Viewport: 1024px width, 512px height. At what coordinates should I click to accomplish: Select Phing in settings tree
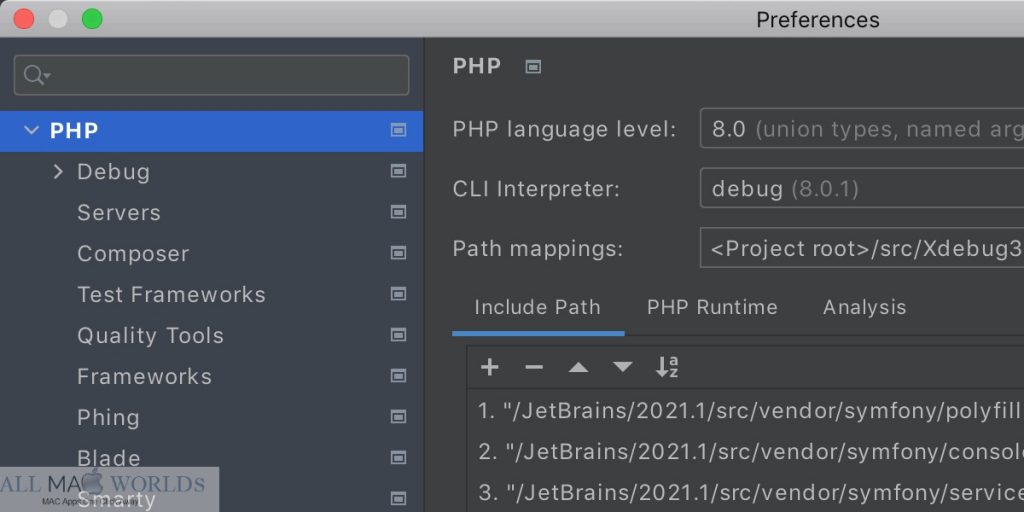pos(212,417)
